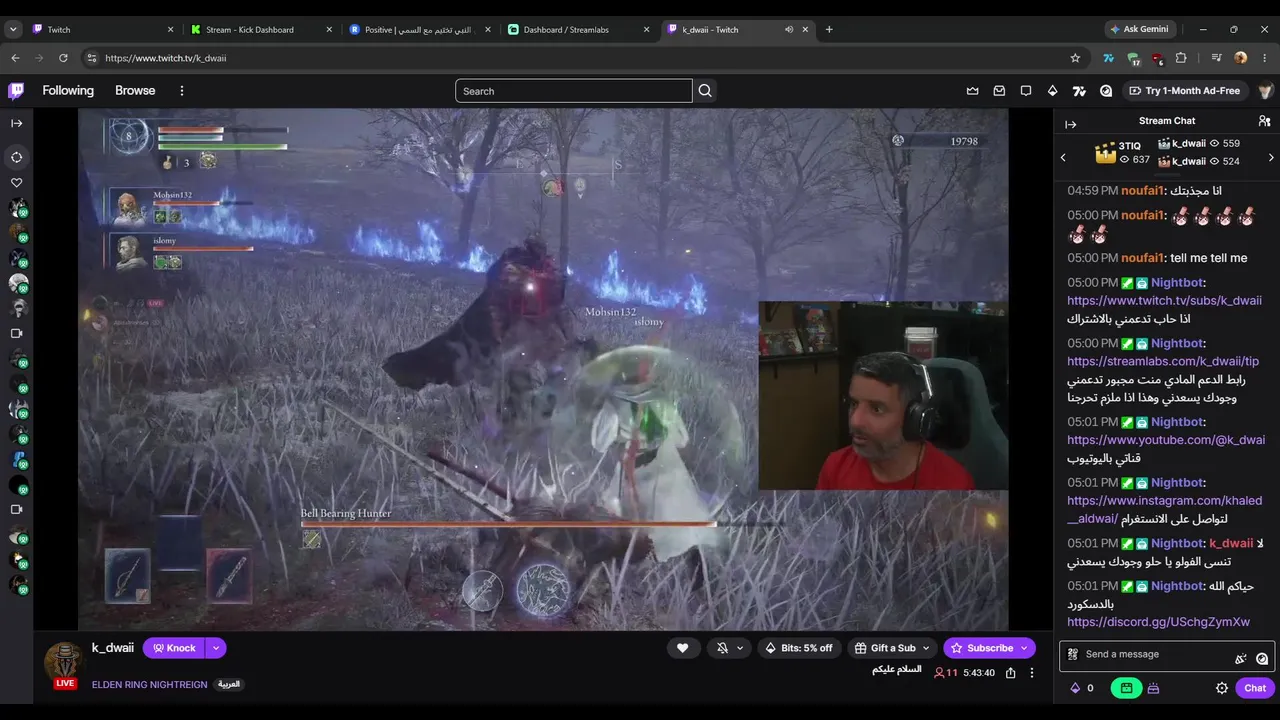Open the 7TV browser extension
The height and width of the screenshot is (720, 1280).
pos(1108,58)
